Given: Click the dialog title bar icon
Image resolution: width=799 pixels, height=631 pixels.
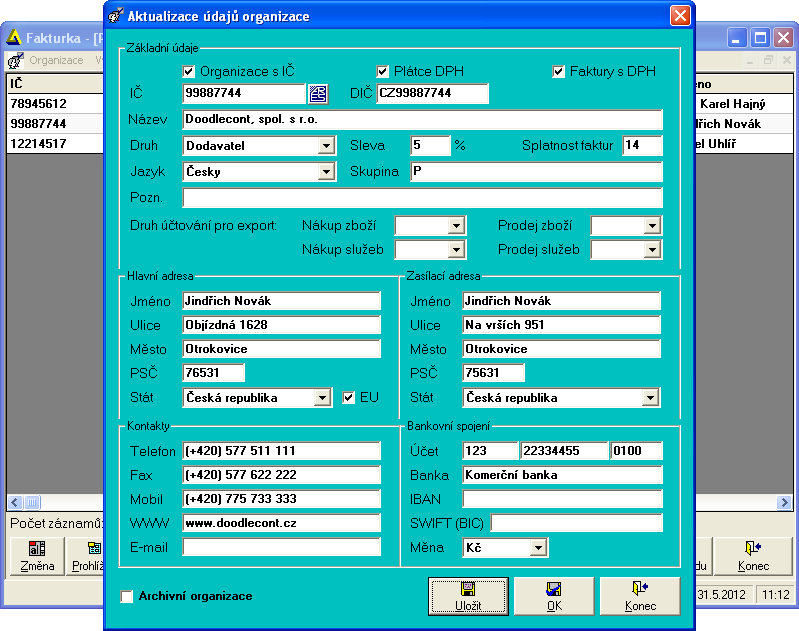Looking at the screenshot, I should [x=118, y=16].
